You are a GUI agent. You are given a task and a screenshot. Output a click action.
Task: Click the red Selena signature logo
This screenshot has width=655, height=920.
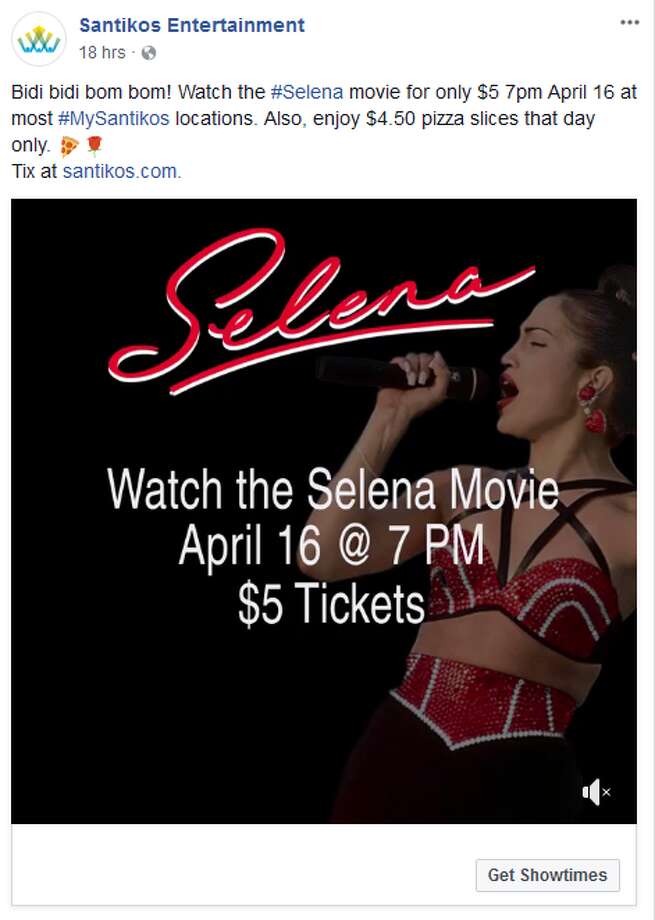click(320, 310)
